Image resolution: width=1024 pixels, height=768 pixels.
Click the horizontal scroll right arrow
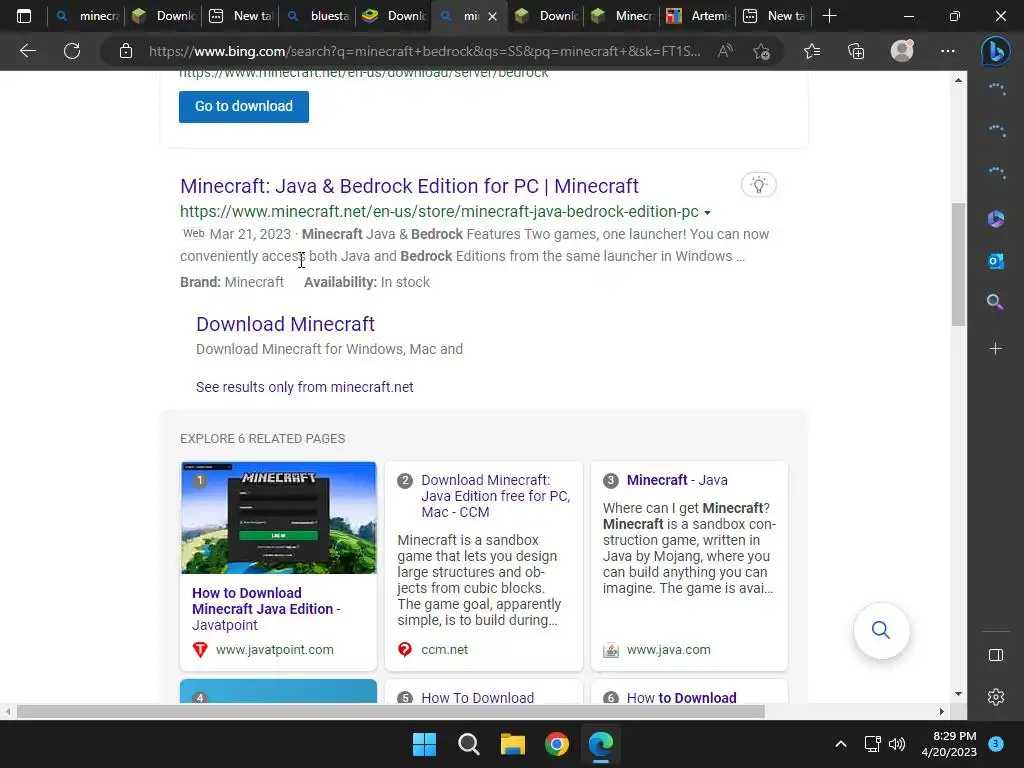point(942,711)
